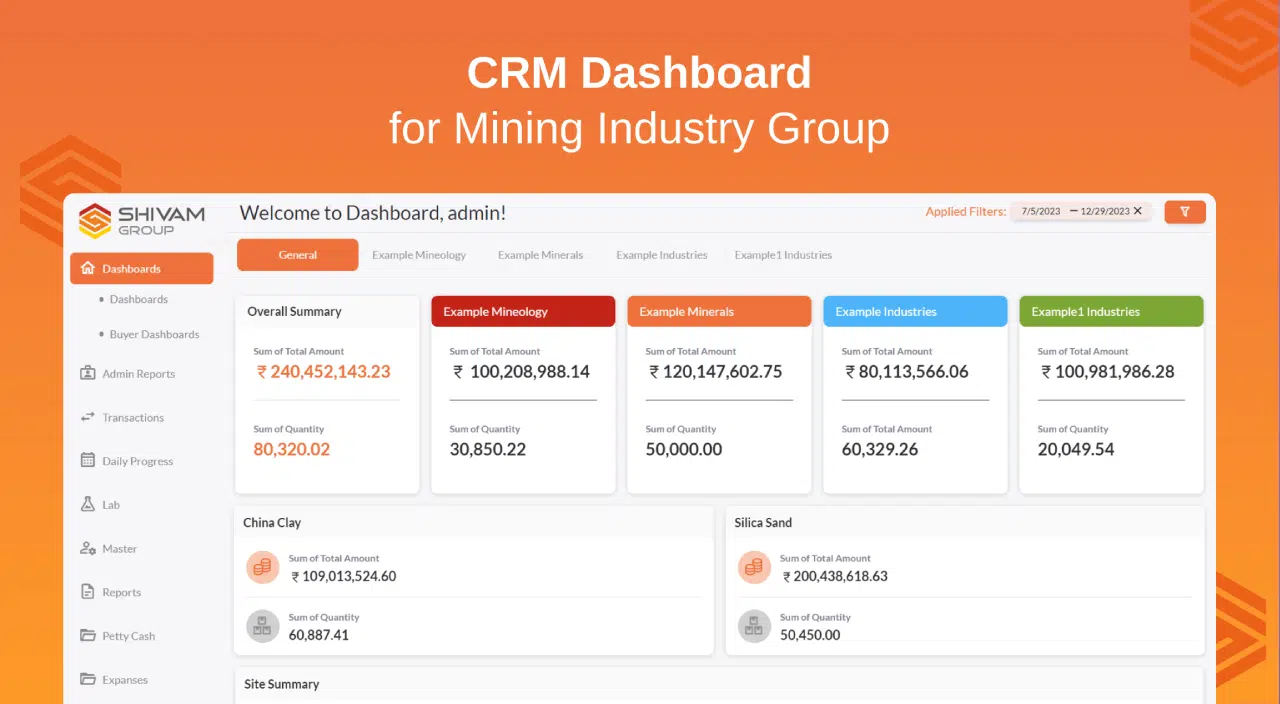Click green Example1 Industries card header
Image resolution: width=1280 pixels, height=704 pixels.
(x=1111, y=311)
